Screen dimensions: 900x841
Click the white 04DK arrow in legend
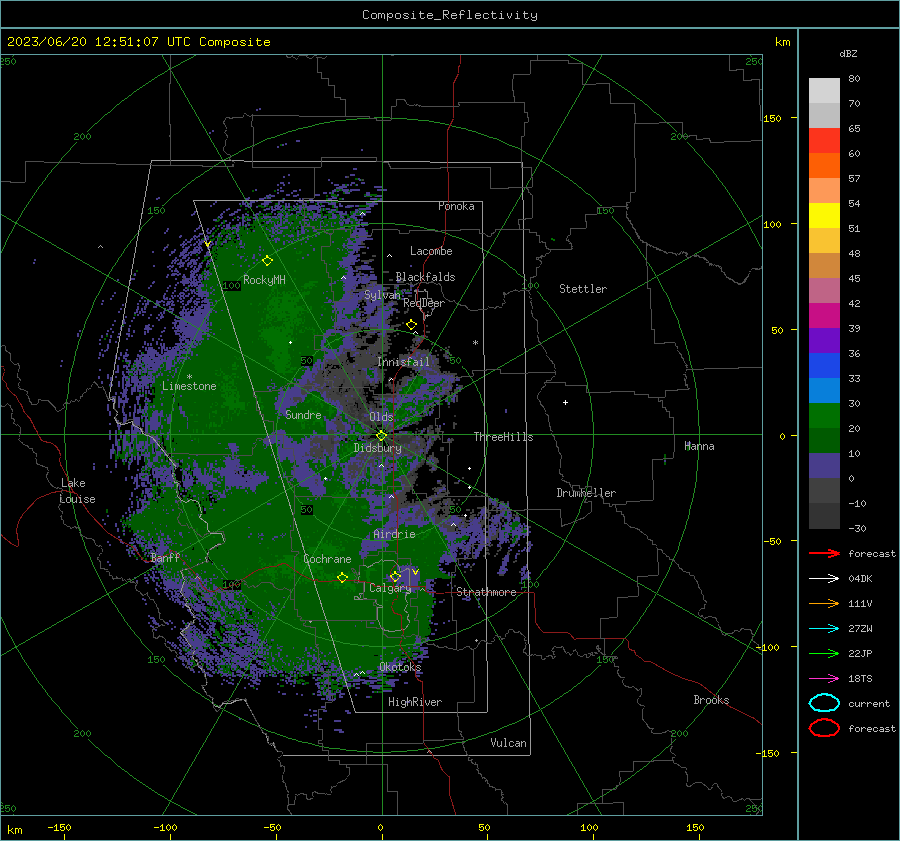coord(824,579)
